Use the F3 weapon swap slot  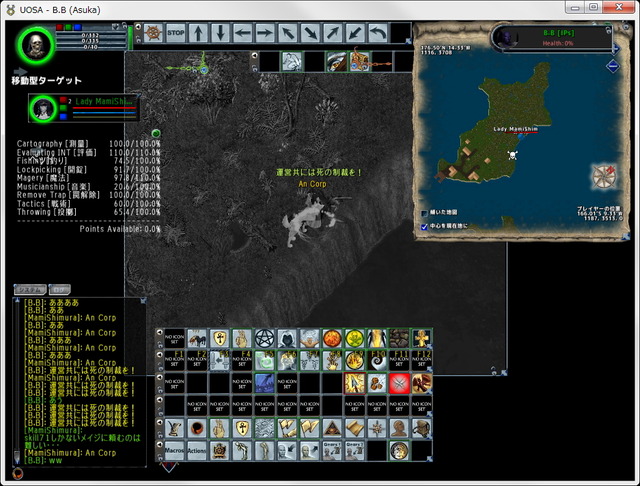pyautogui.click(x=219, y=361)
